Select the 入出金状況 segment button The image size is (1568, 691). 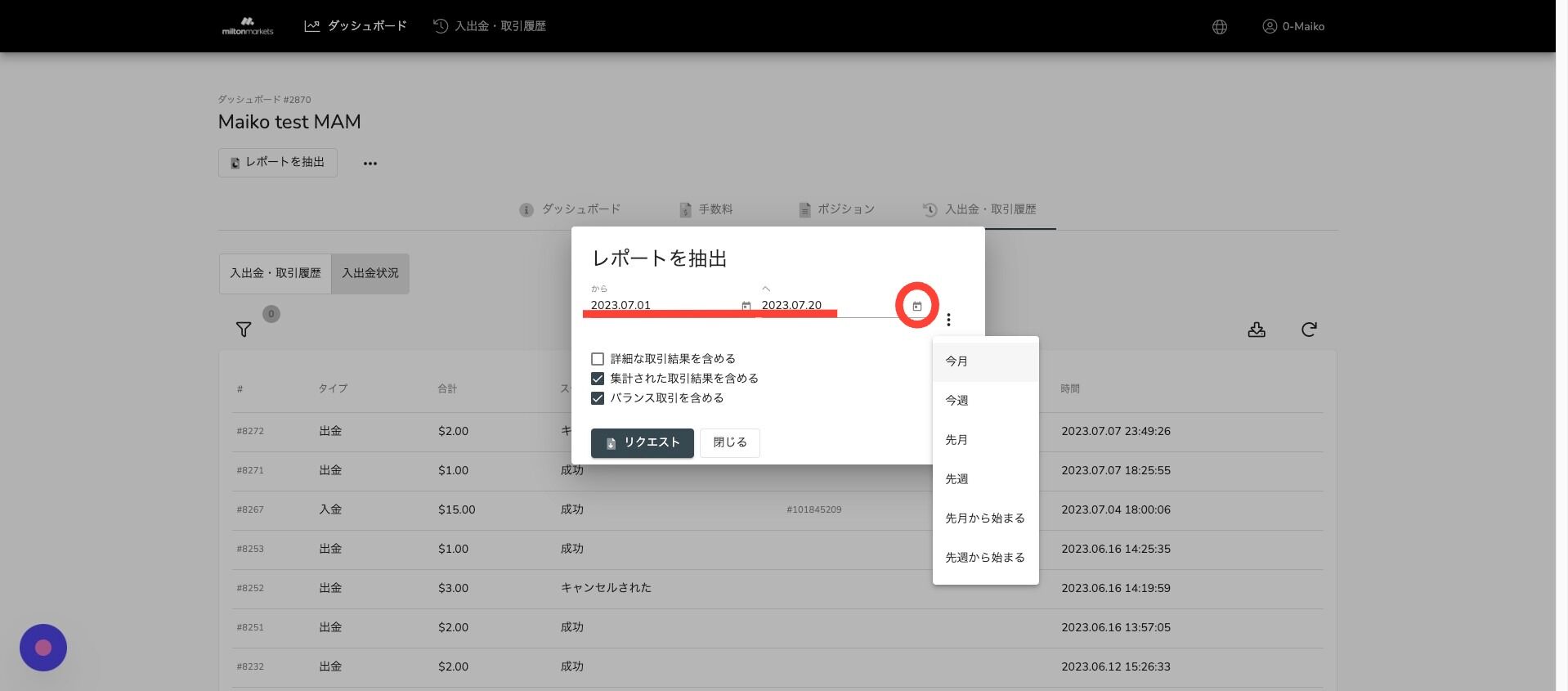tap(370, 273)
